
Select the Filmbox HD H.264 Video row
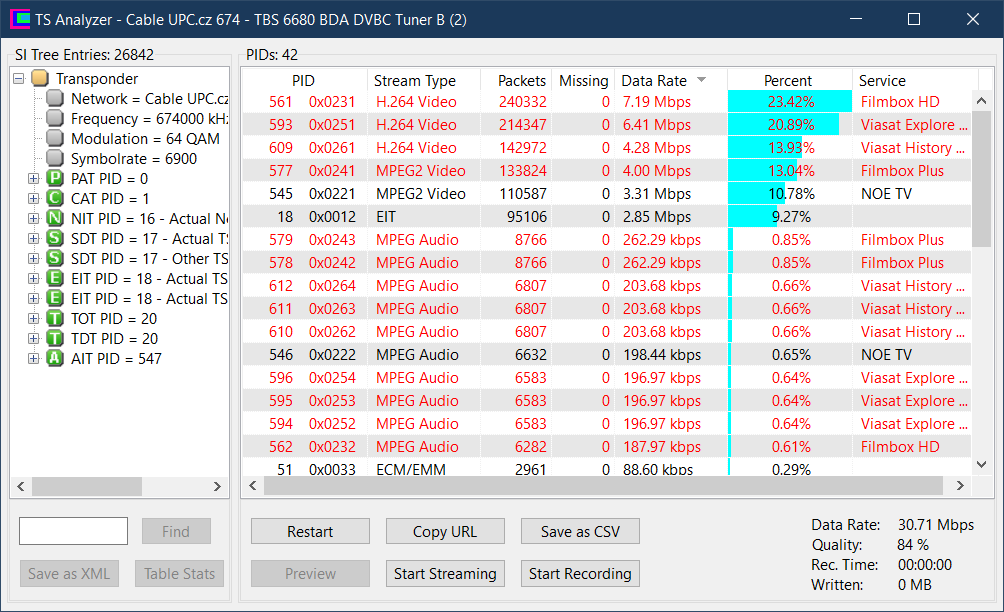[607, 102]
